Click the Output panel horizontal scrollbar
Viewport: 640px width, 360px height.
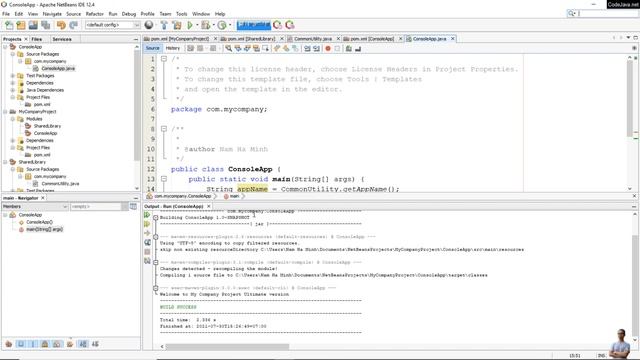[x=227, y=347]
